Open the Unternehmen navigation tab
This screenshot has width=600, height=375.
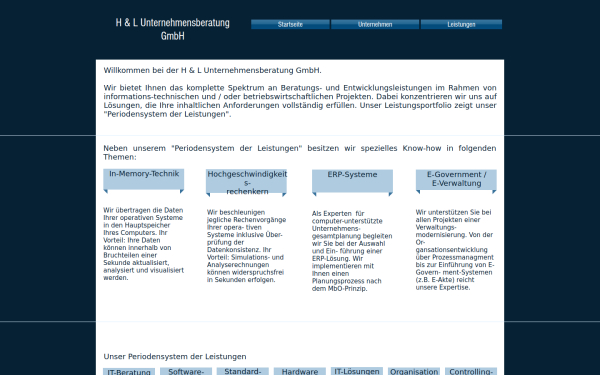coord(375,24)
